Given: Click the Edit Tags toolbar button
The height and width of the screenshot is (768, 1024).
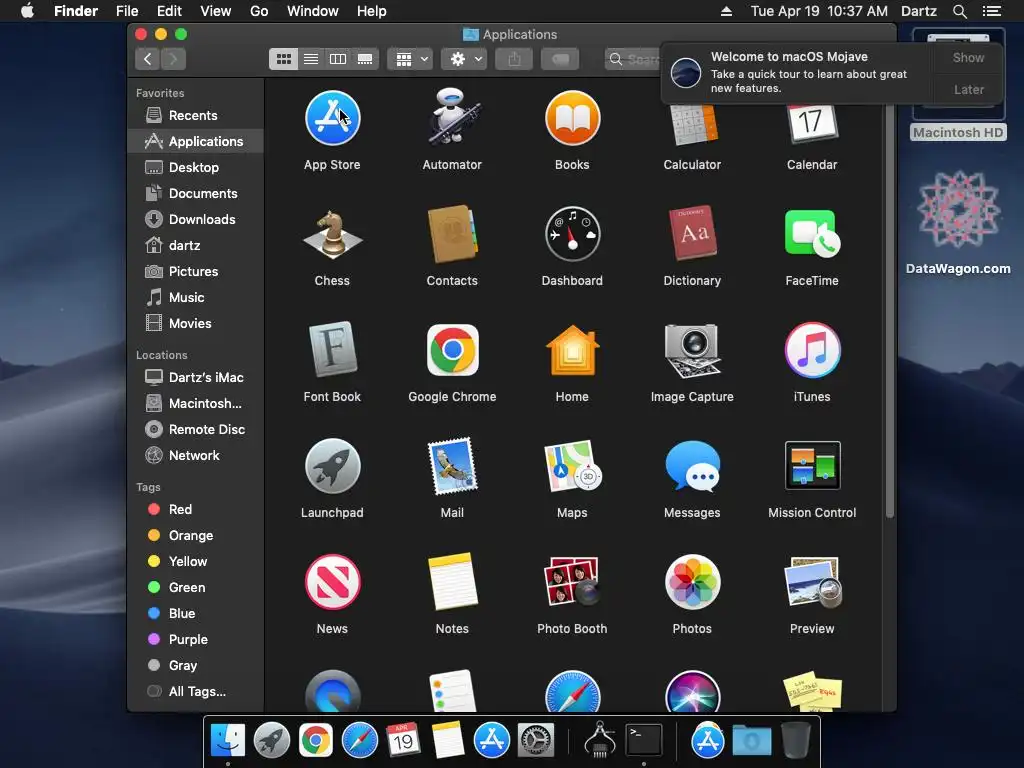Looking at the screenshot, I should click(x=560, y=59).
